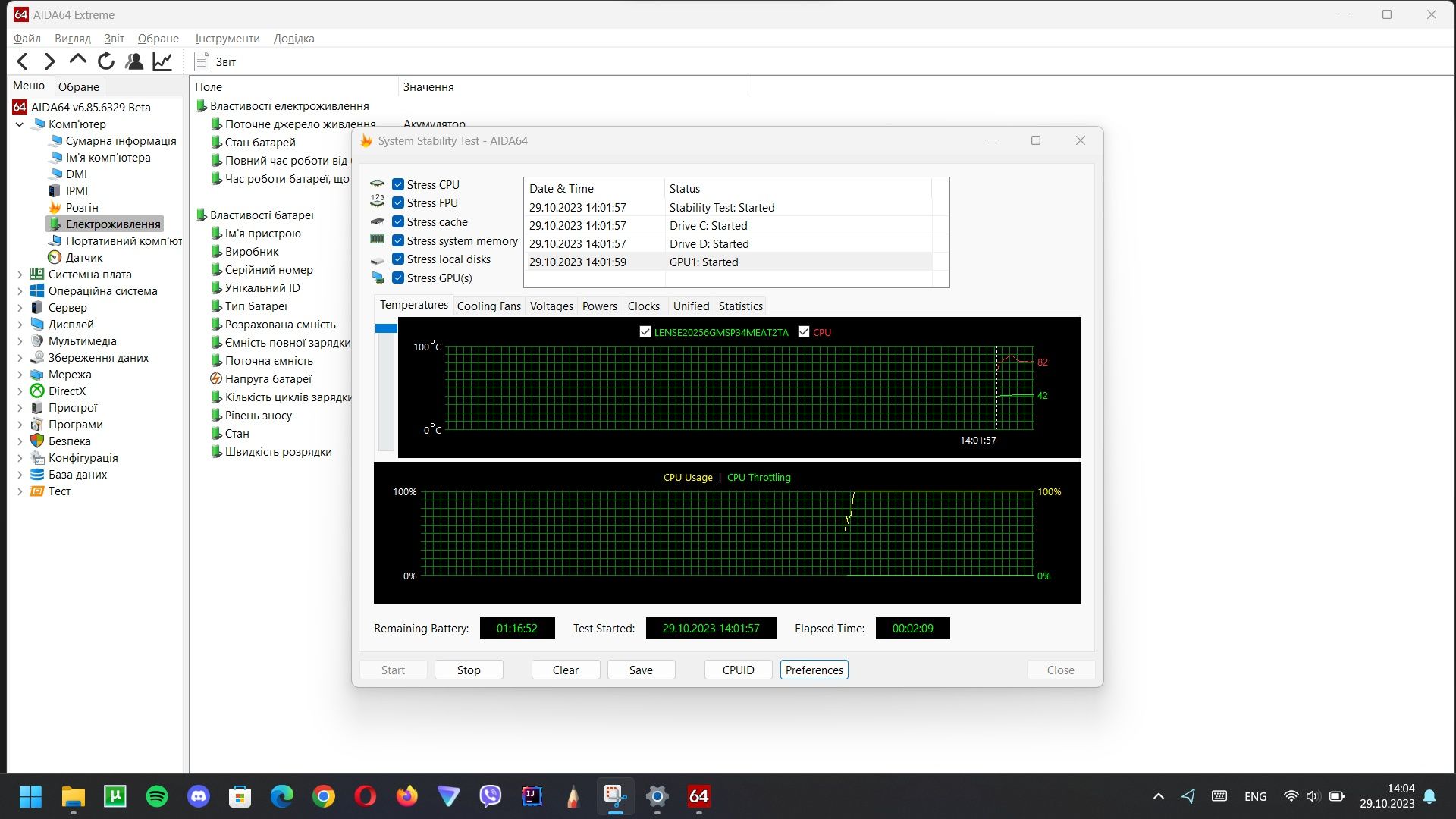Image resolution: width=1456 pixels, height=819 pixels.
Task: Toggle the CPU temperature graph checkbox
Action: point(804,332)
